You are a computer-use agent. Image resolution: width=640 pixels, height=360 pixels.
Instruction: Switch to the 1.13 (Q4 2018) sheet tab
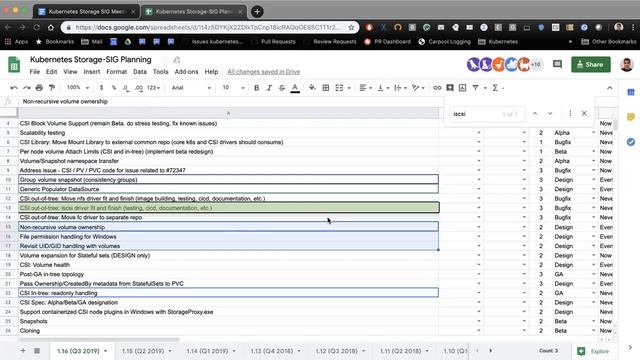click(x=272, y=351)
